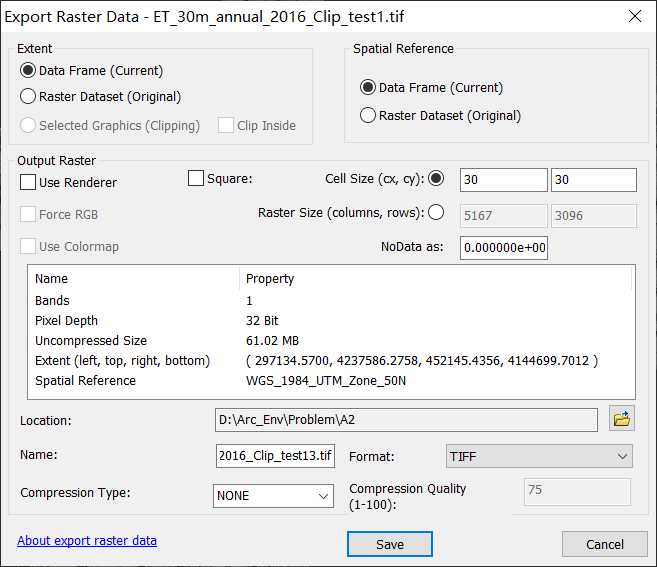Screen dimensions: 657x567
Task: Click the output Name text field
Action: tap(275, 456)
